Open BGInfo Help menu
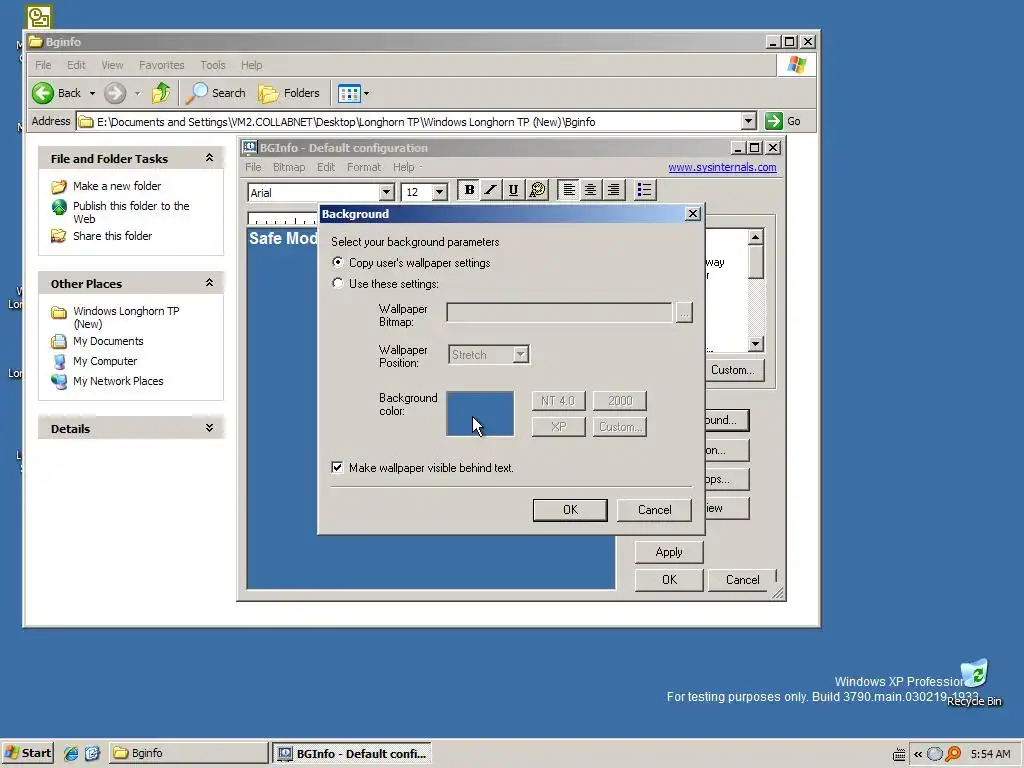Screen dimensions: 1024x768 coord(404,167)
